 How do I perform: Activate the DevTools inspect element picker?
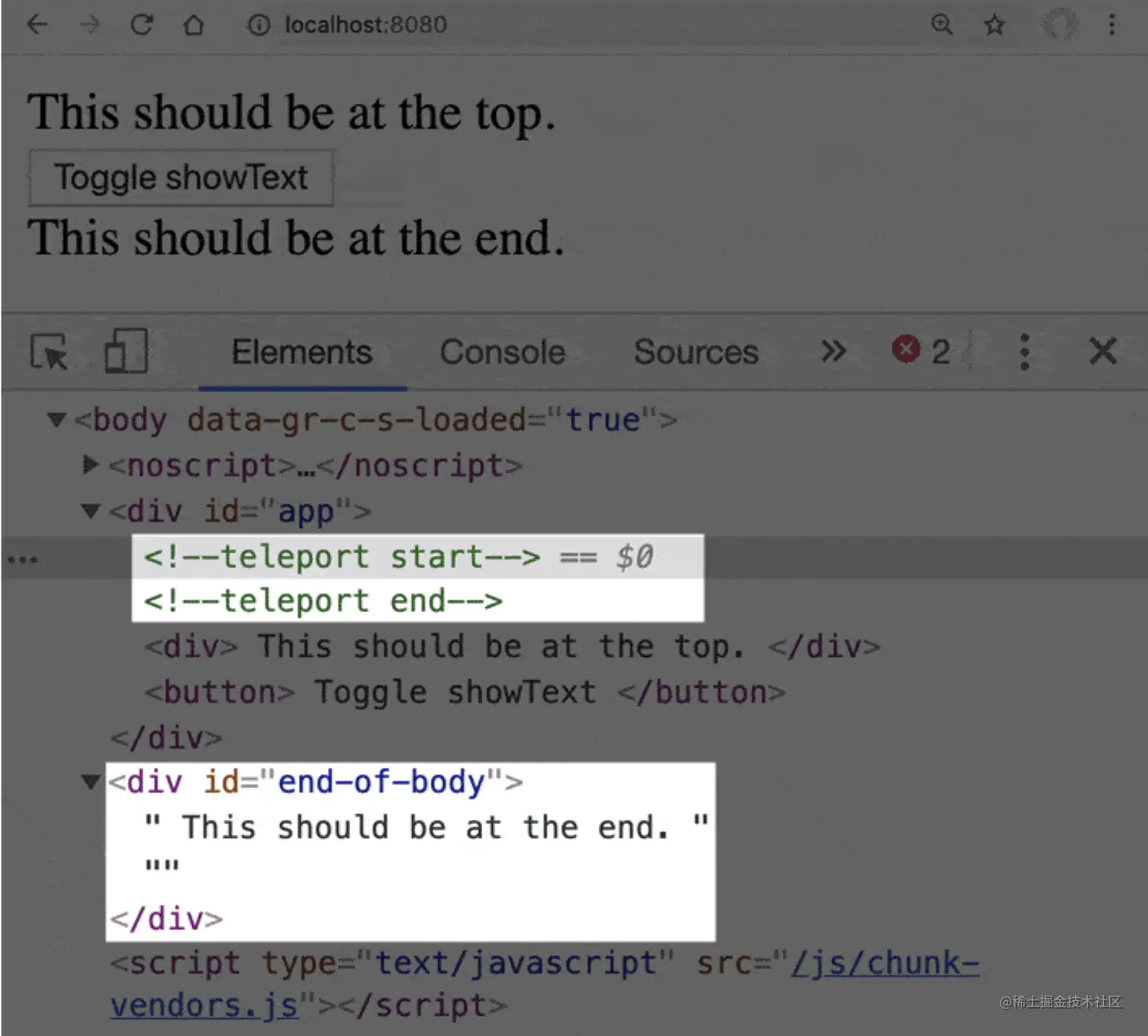49,352
